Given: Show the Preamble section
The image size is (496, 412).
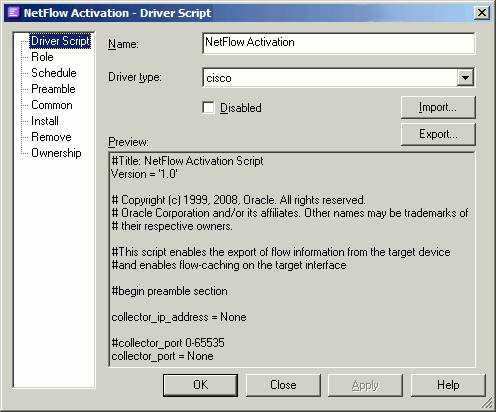Looking at the screenshot, I should 53,89.
